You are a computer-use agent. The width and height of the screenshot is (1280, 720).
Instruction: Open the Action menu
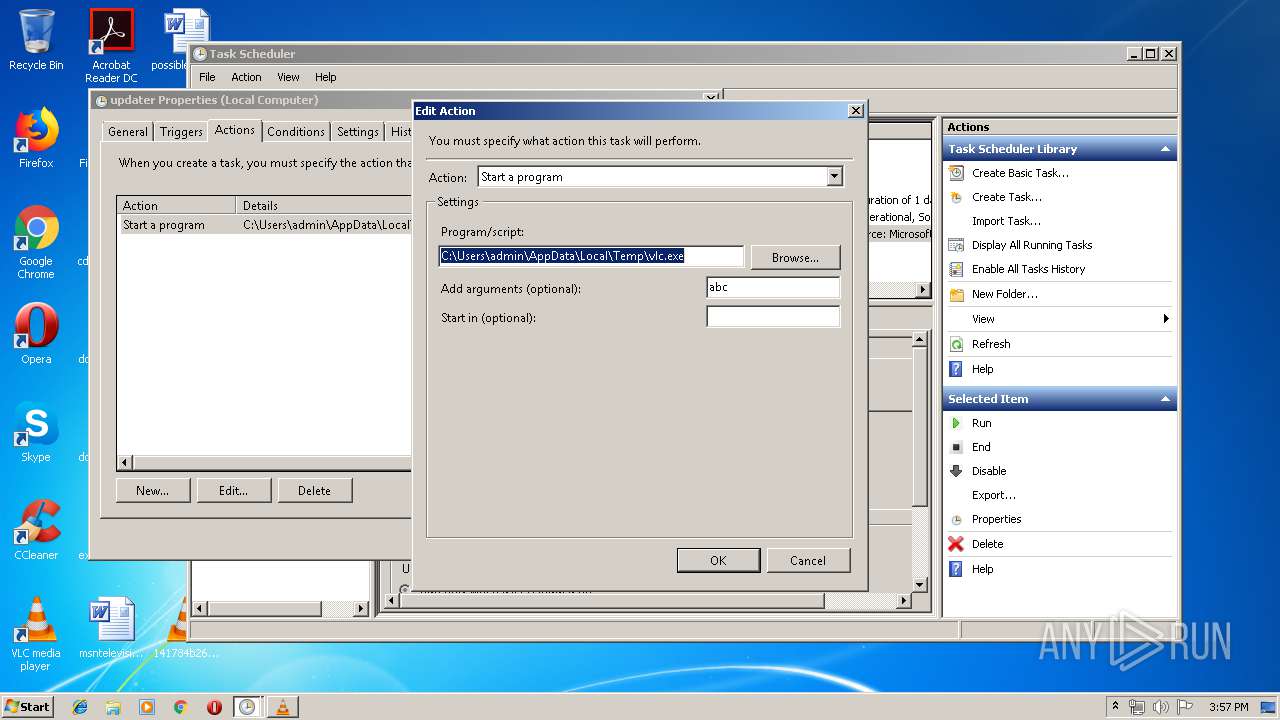click(x=246, y=77)
